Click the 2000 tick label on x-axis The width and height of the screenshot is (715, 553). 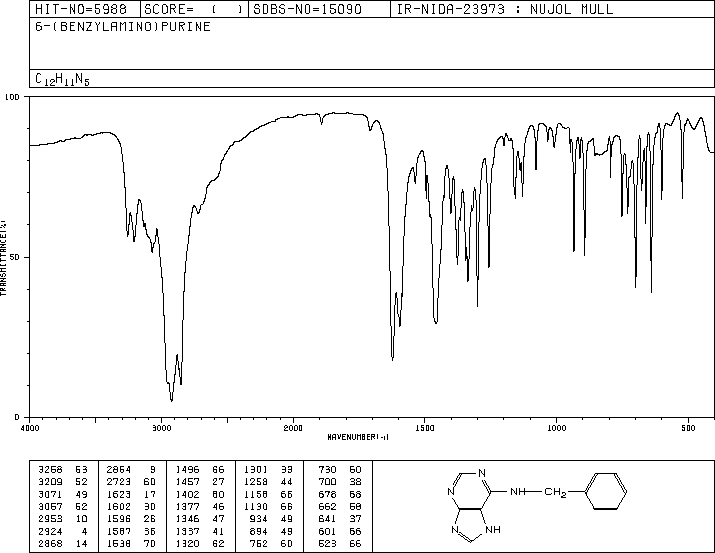click(293, 428)
